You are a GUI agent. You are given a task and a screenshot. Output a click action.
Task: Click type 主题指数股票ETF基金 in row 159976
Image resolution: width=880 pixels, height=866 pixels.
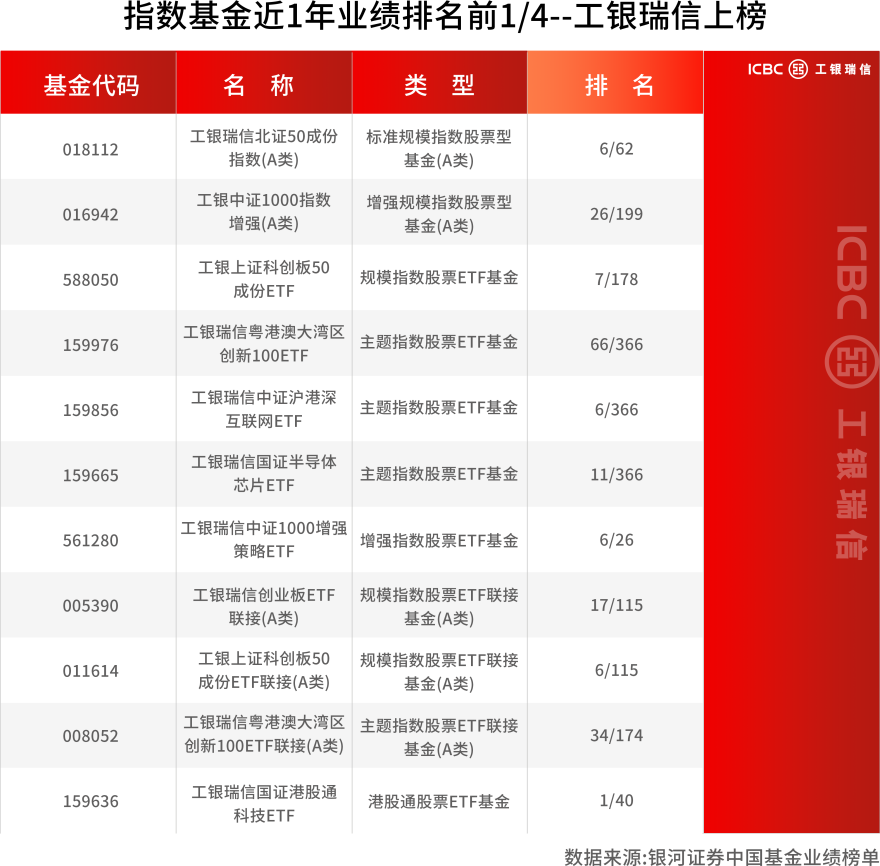click(x=439, y=342)
